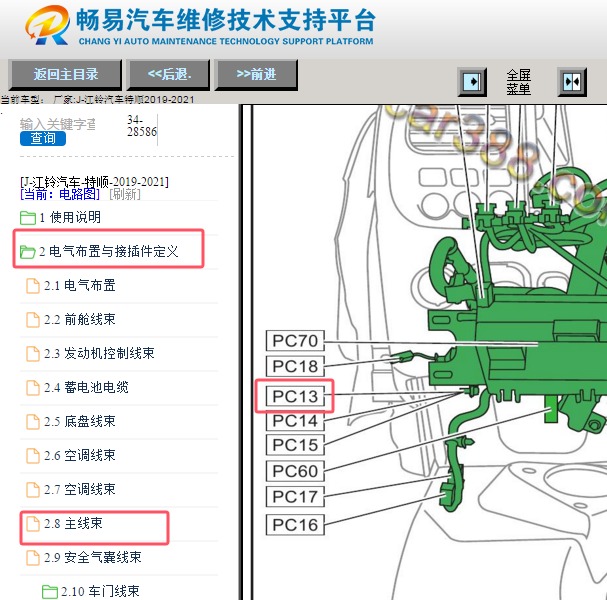Click the PC15 connector label
Screen dimensions: 607x600
(295, 445)
